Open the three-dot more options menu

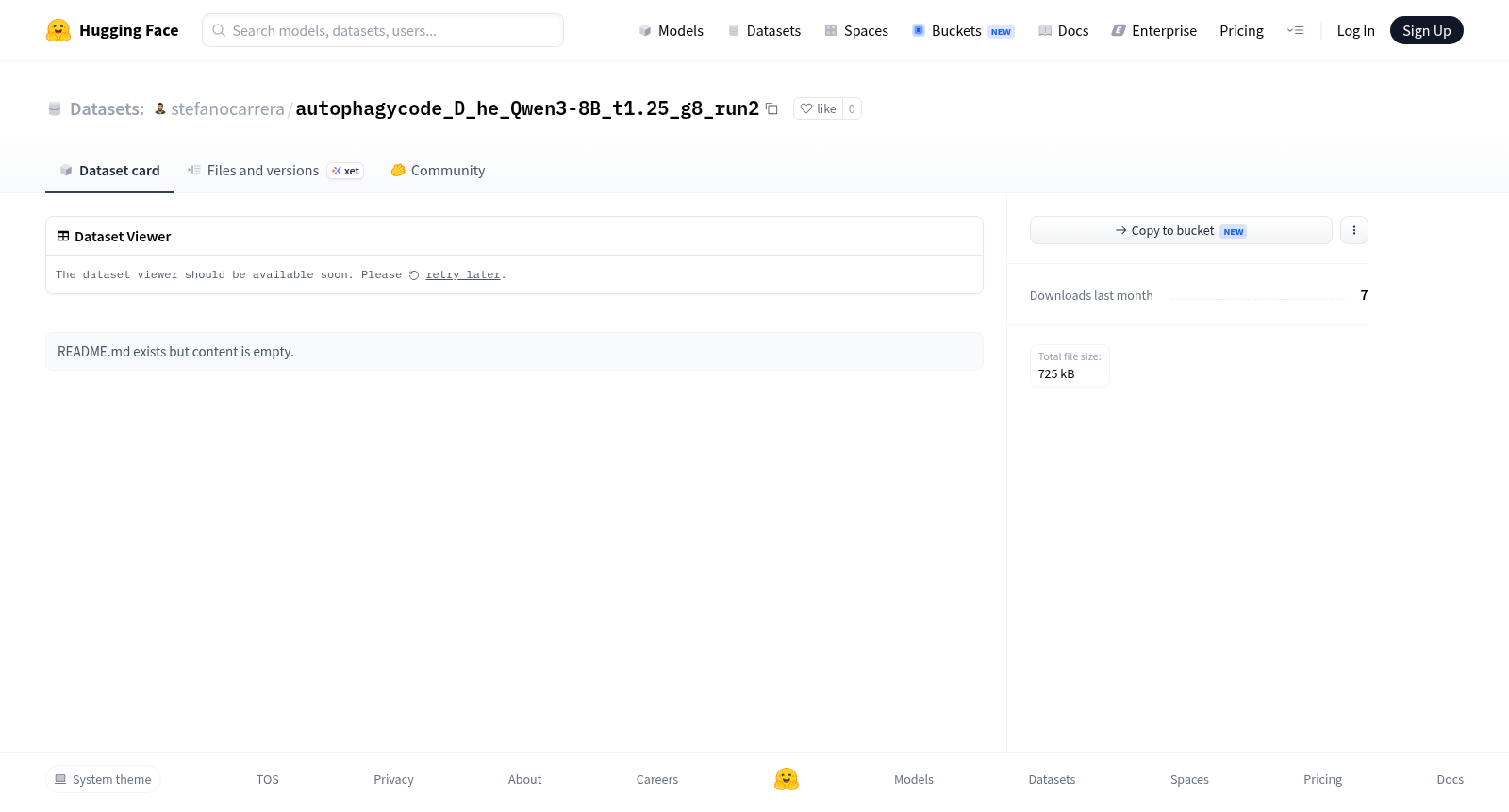(x=1354, y=230)
